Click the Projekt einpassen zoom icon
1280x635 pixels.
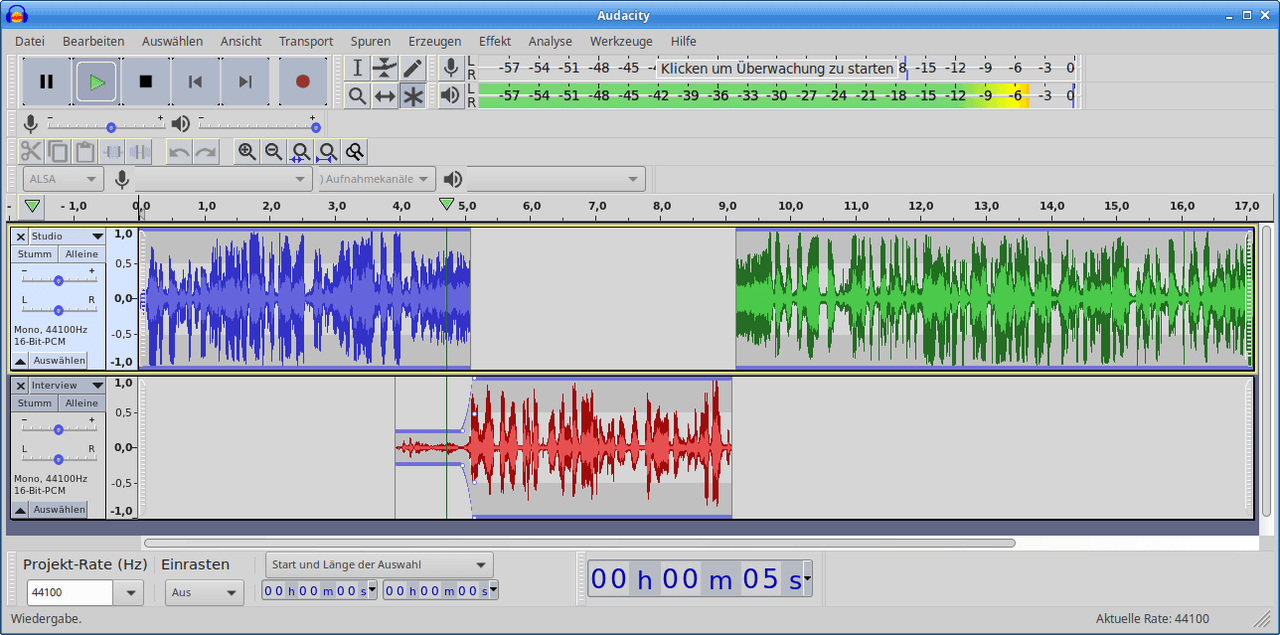[x=327, y=151]
